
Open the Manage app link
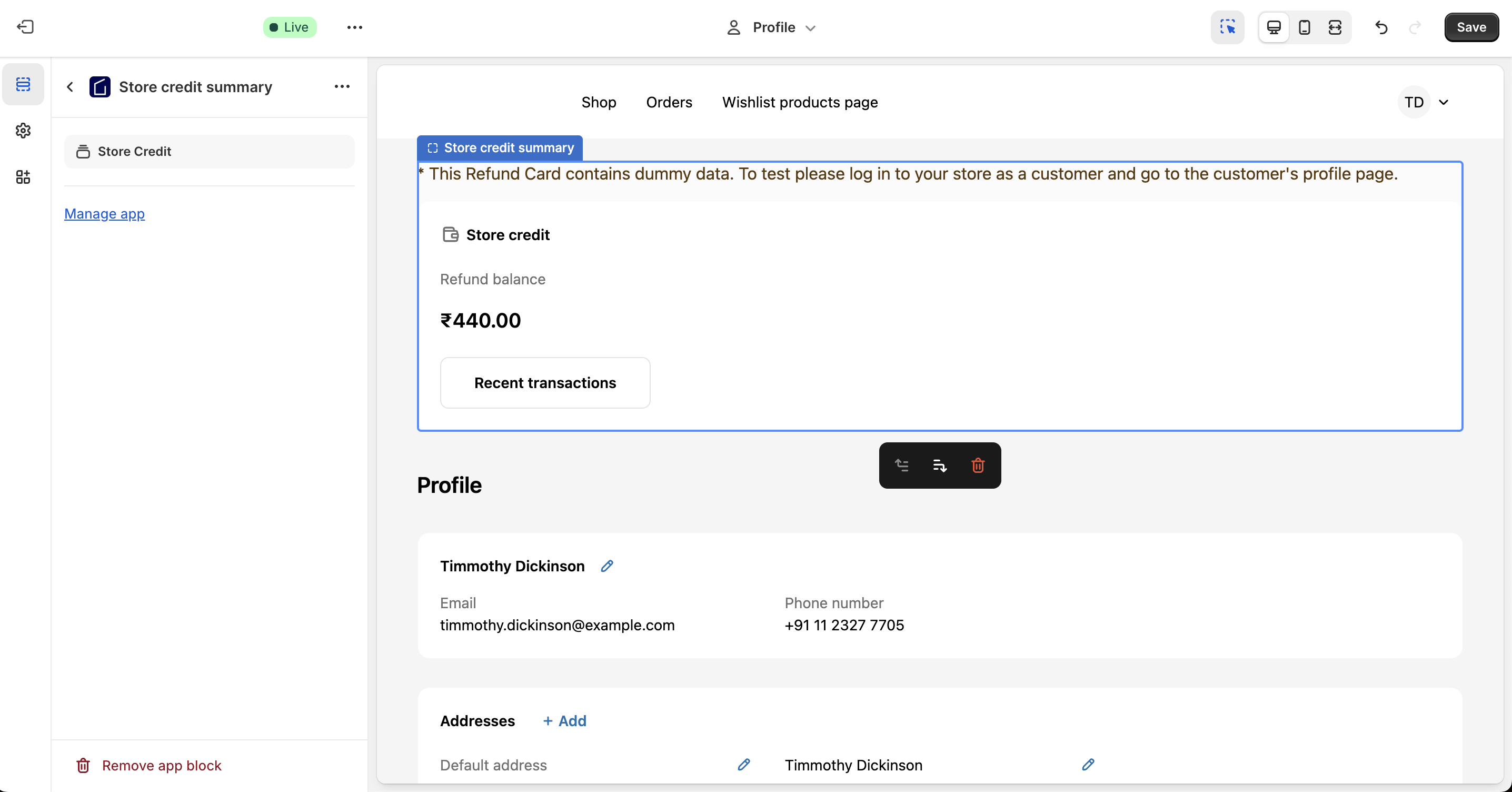pos(104,214)
